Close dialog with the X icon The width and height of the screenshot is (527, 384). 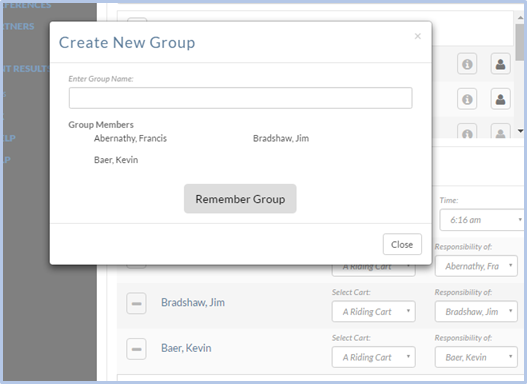[x=418, y=36]
